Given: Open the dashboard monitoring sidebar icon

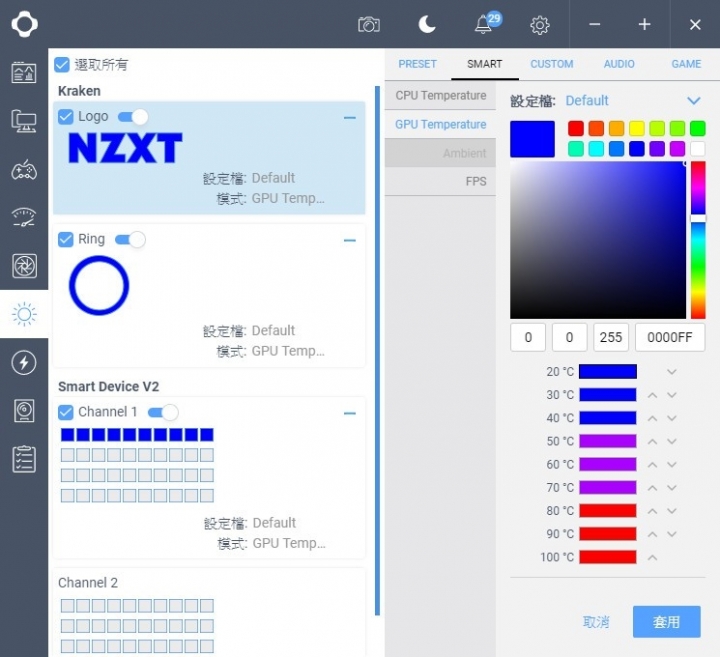Looking at the screenshot, I should (x=24, y=73).
